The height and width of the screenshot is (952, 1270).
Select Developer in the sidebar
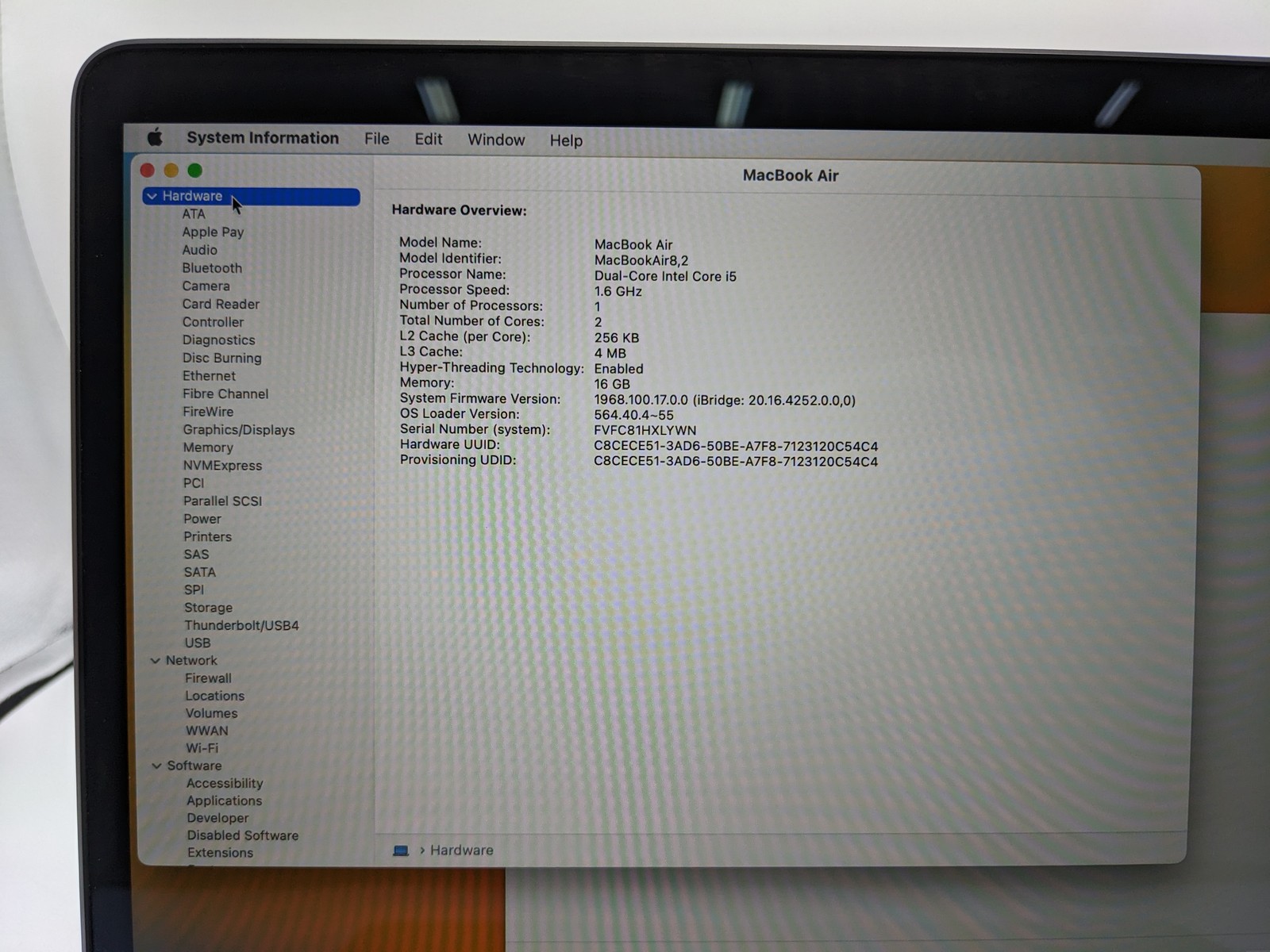(217, 818)
